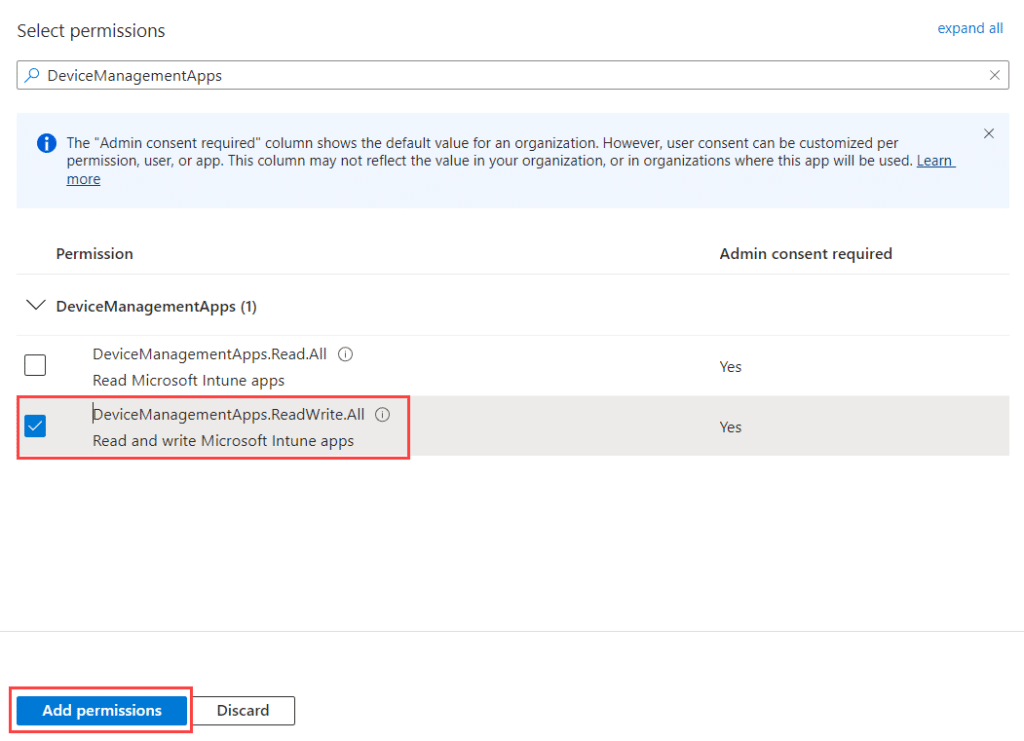This screenshot has width=1024, height=741.
Task: Uncheck the DeviceManagementApps.ReadWrite.All checkbox
Action: tap(35, 426)
